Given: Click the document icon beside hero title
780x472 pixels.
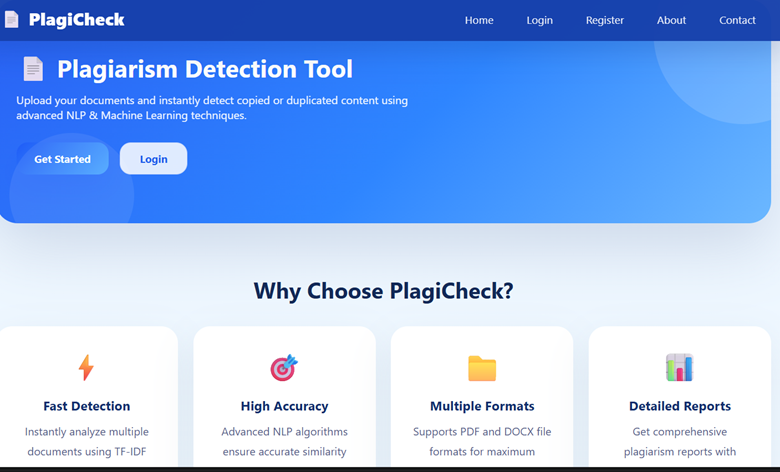Looking at the screenshot, I should [33, 69].
